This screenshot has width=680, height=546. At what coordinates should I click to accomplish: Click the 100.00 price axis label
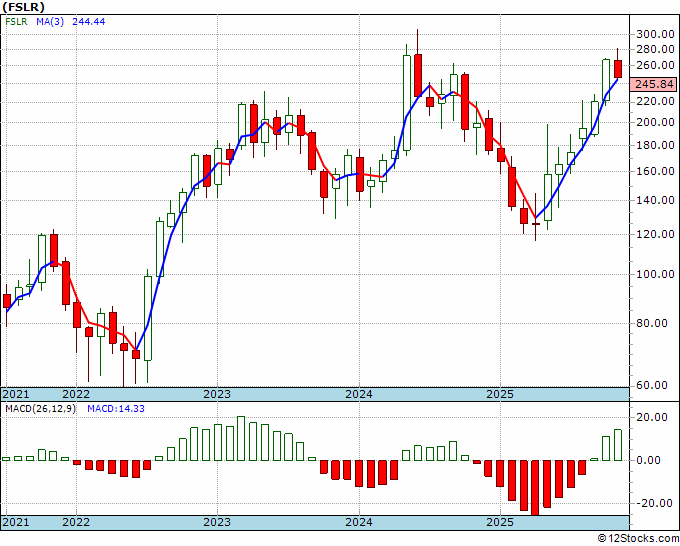point(655,275)
